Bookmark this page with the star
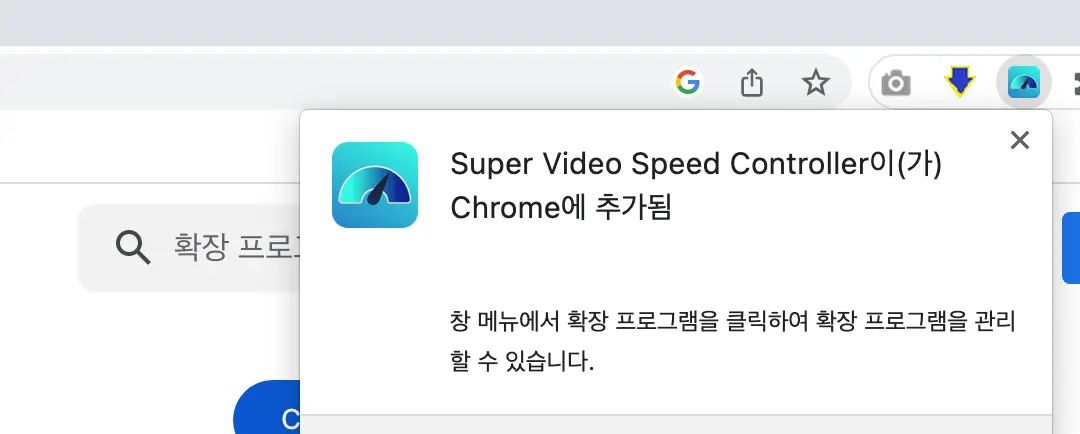 pos(816,83)
